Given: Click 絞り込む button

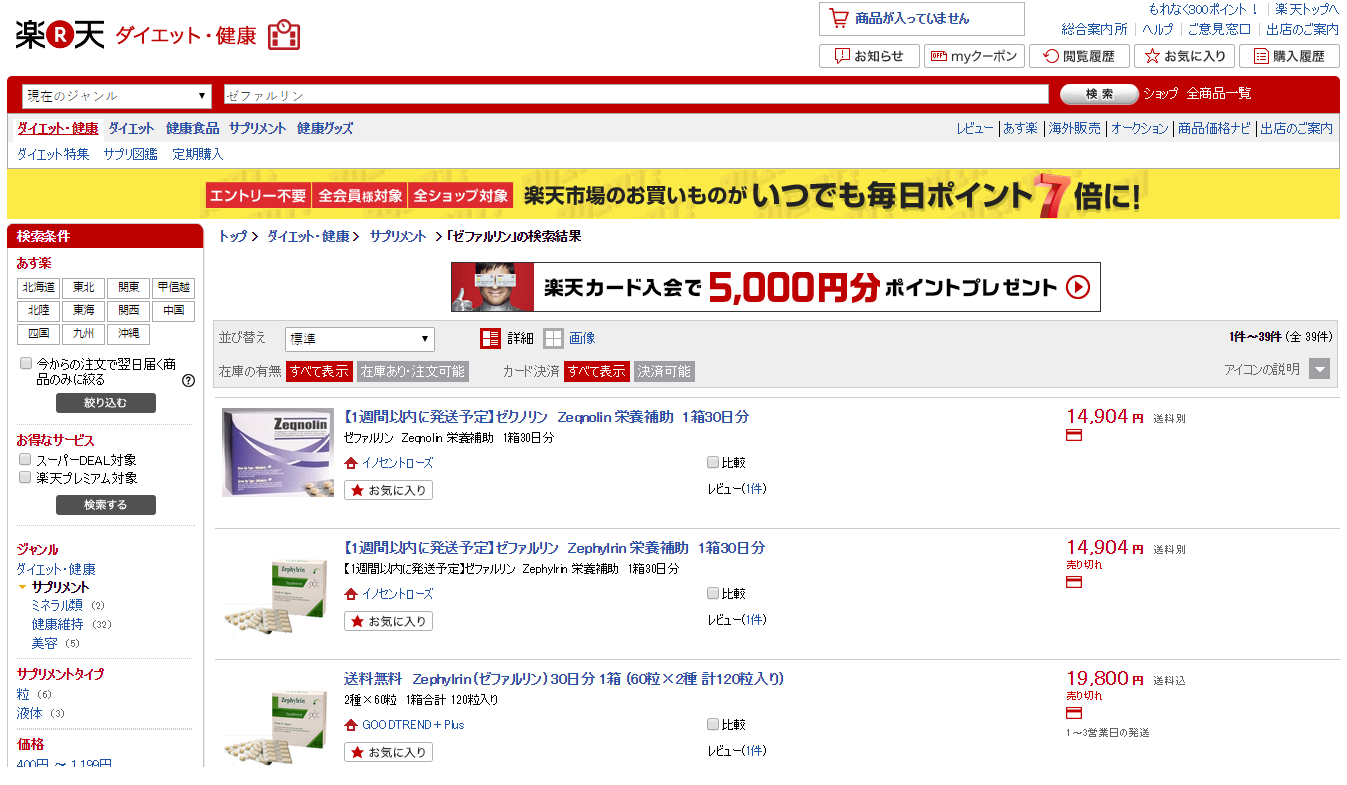Looking at the screenshot, I should click(x=106, y=403).
